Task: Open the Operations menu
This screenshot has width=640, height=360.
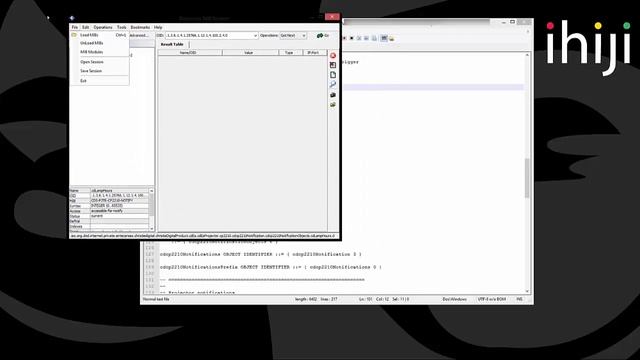Action: coord(103,27)
